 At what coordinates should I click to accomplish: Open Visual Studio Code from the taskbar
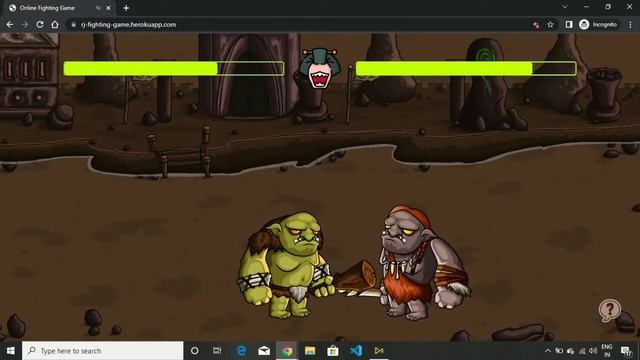click(356, 351)
